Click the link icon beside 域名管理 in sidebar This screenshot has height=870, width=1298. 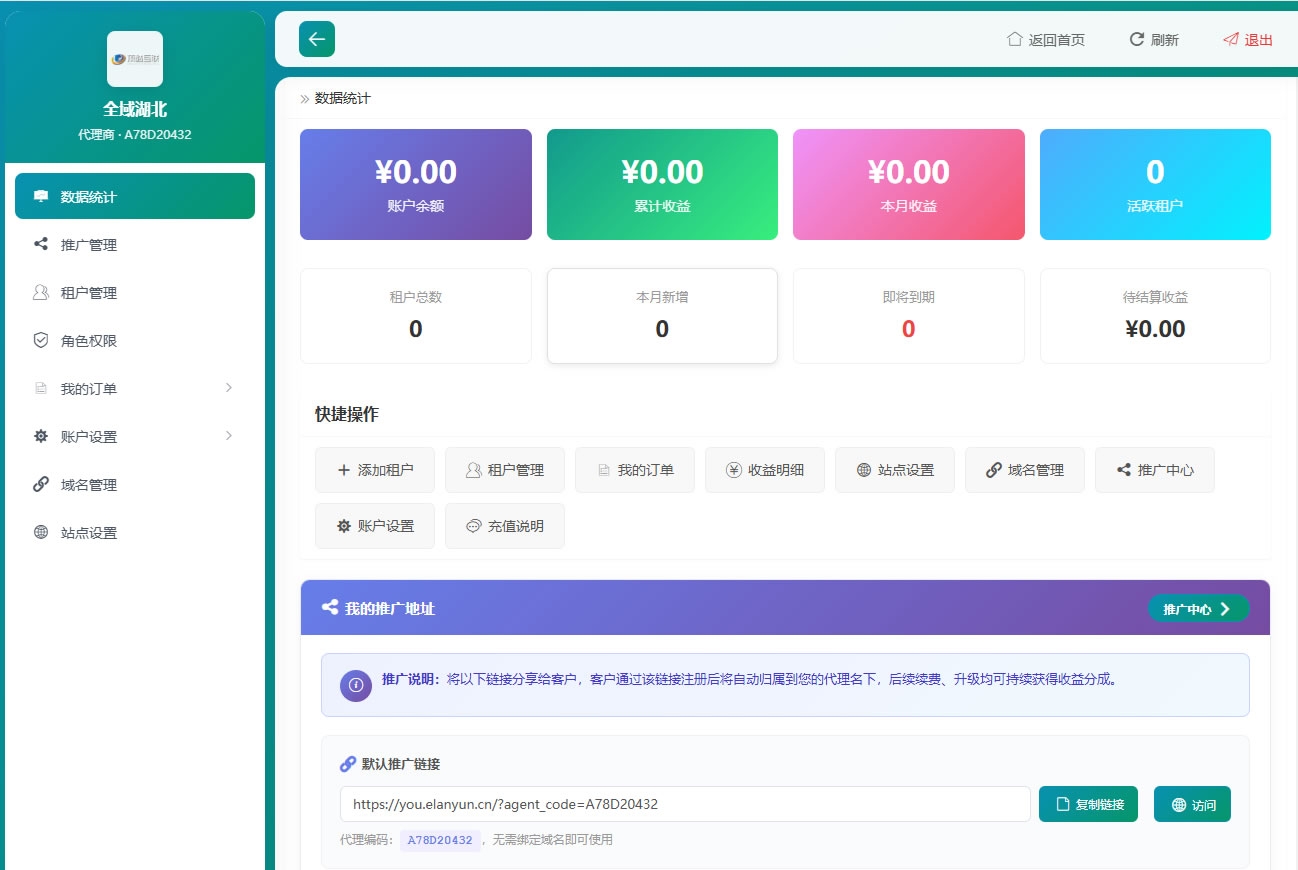click(x=41, y=484)
